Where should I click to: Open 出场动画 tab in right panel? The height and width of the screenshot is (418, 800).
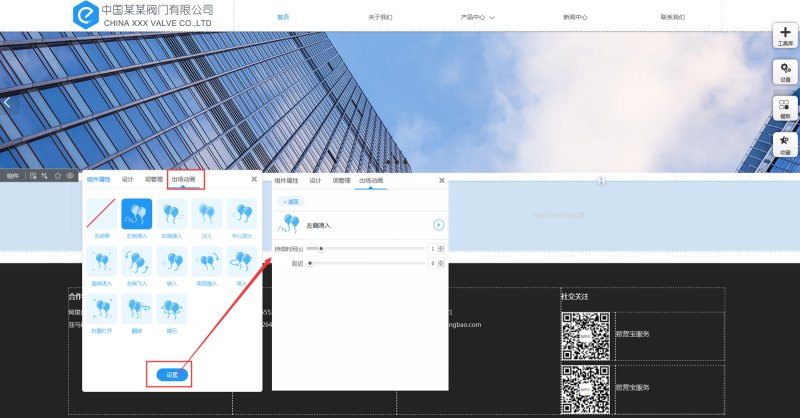tap(371, 181)
